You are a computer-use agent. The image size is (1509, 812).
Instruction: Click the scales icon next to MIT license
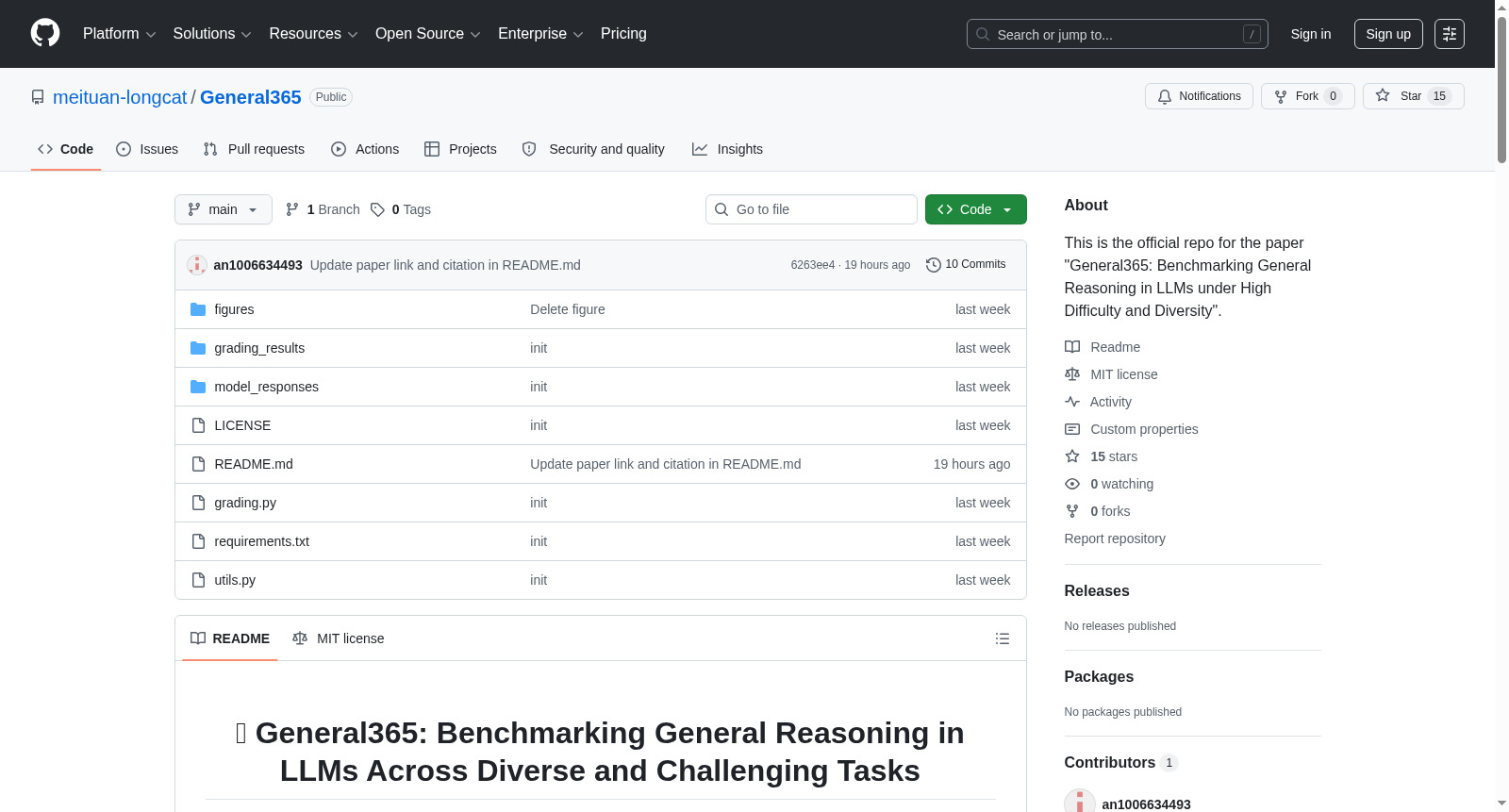click(1072, 374)
